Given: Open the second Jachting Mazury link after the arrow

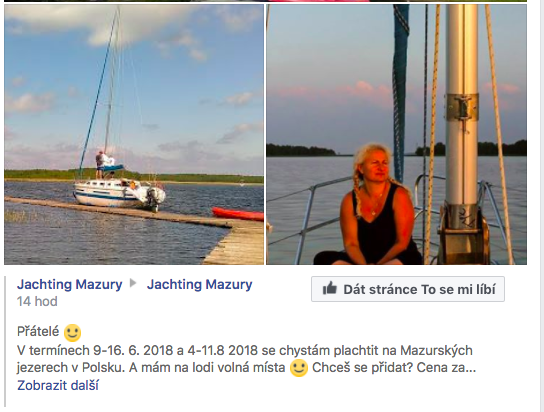Looking at the screenshot, I should 199,284.
